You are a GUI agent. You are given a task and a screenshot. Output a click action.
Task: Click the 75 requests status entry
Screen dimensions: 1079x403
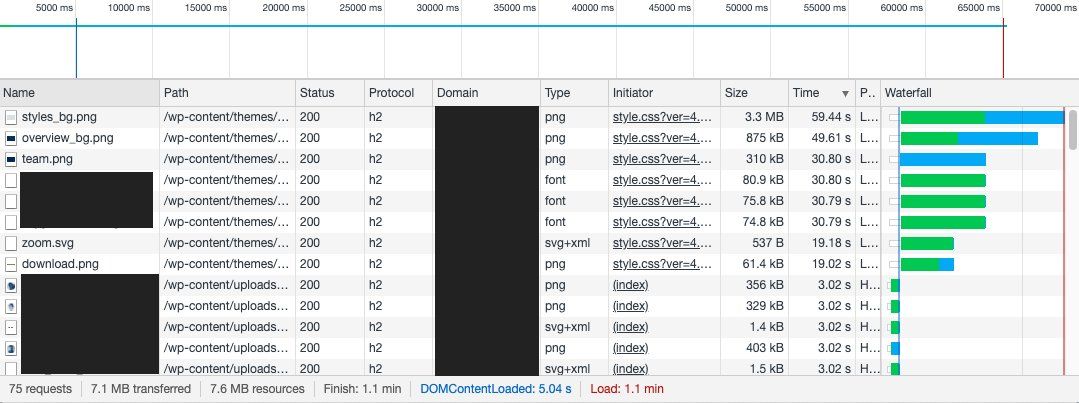41,389
